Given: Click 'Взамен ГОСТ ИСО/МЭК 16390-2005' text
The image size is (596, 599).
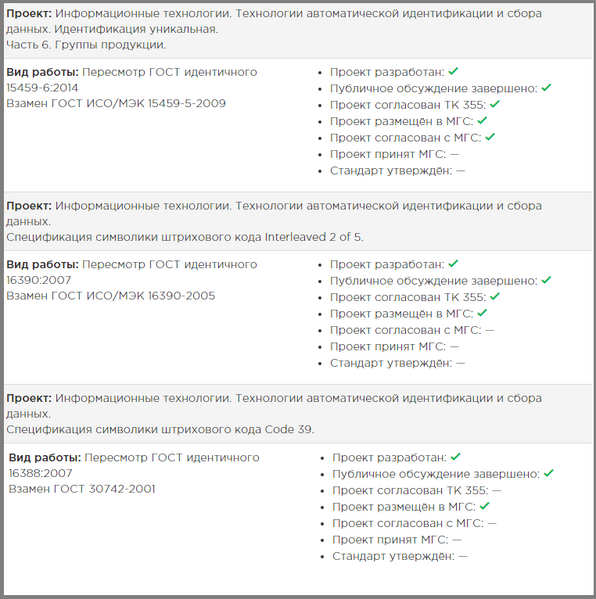Looking at the screenshot, I should 111,296.
